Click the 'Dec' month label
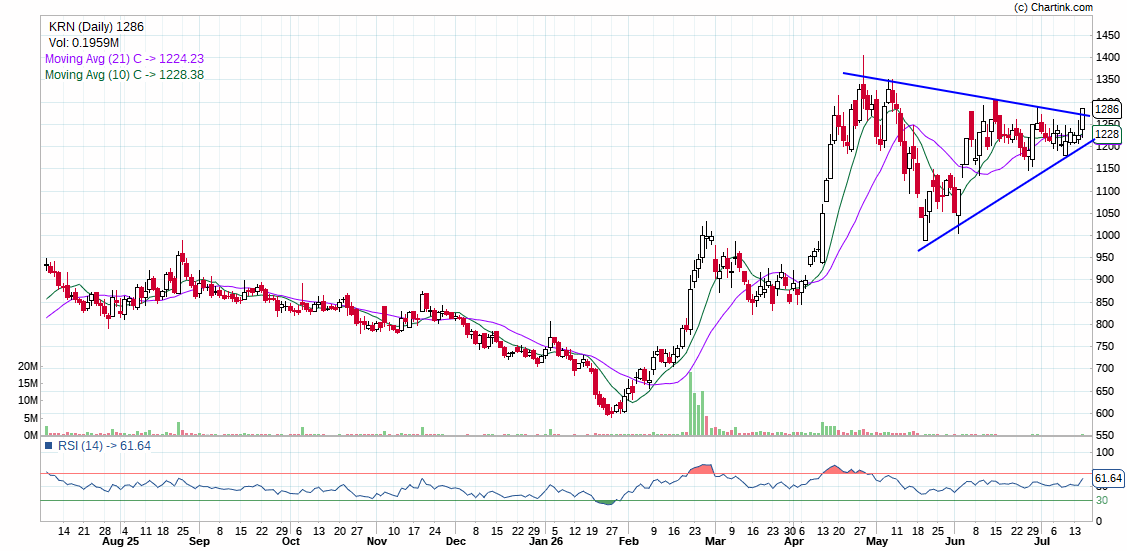This screenshot has height=551, width=1127. (x=454, y=541)
